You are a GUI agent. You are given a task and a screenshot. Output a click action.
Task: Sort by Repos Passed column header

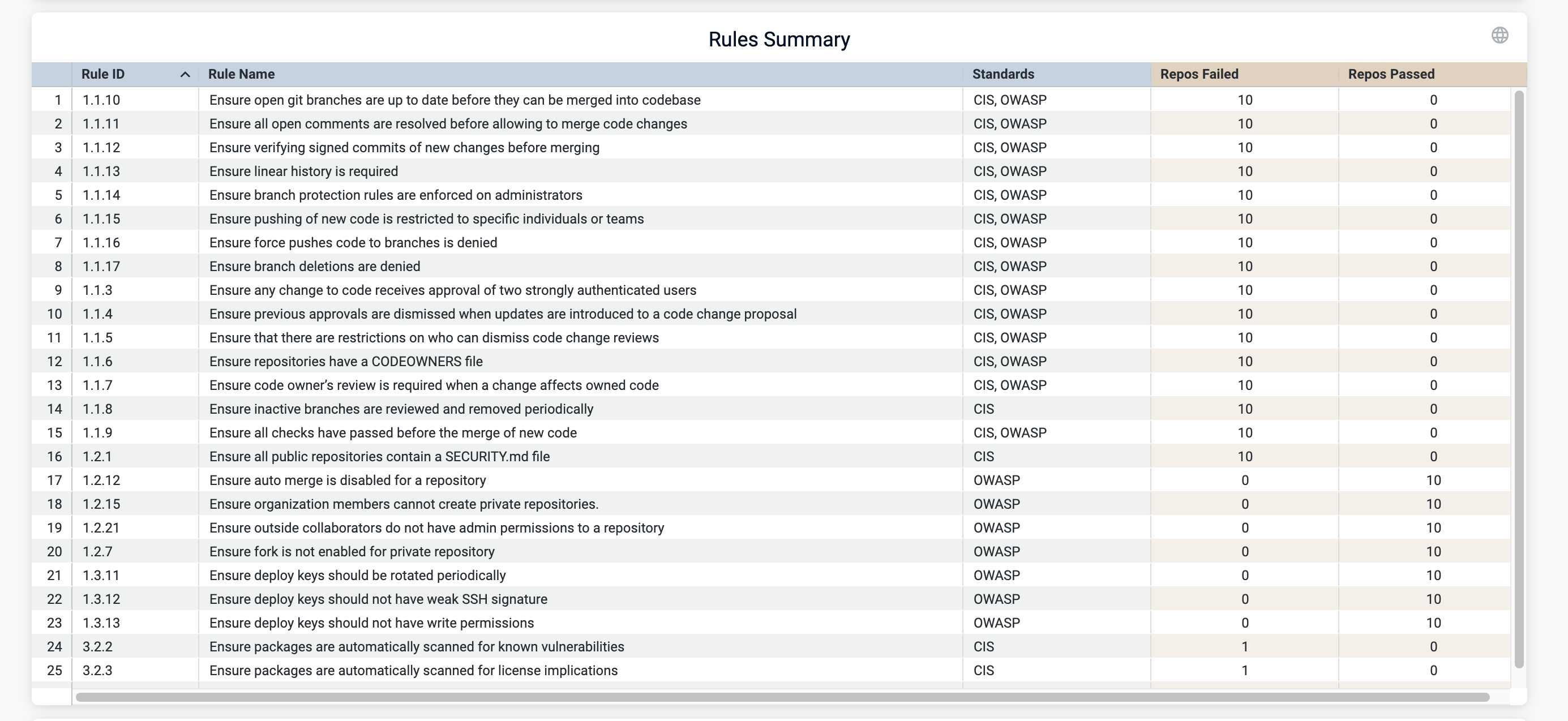[1390, 74]
